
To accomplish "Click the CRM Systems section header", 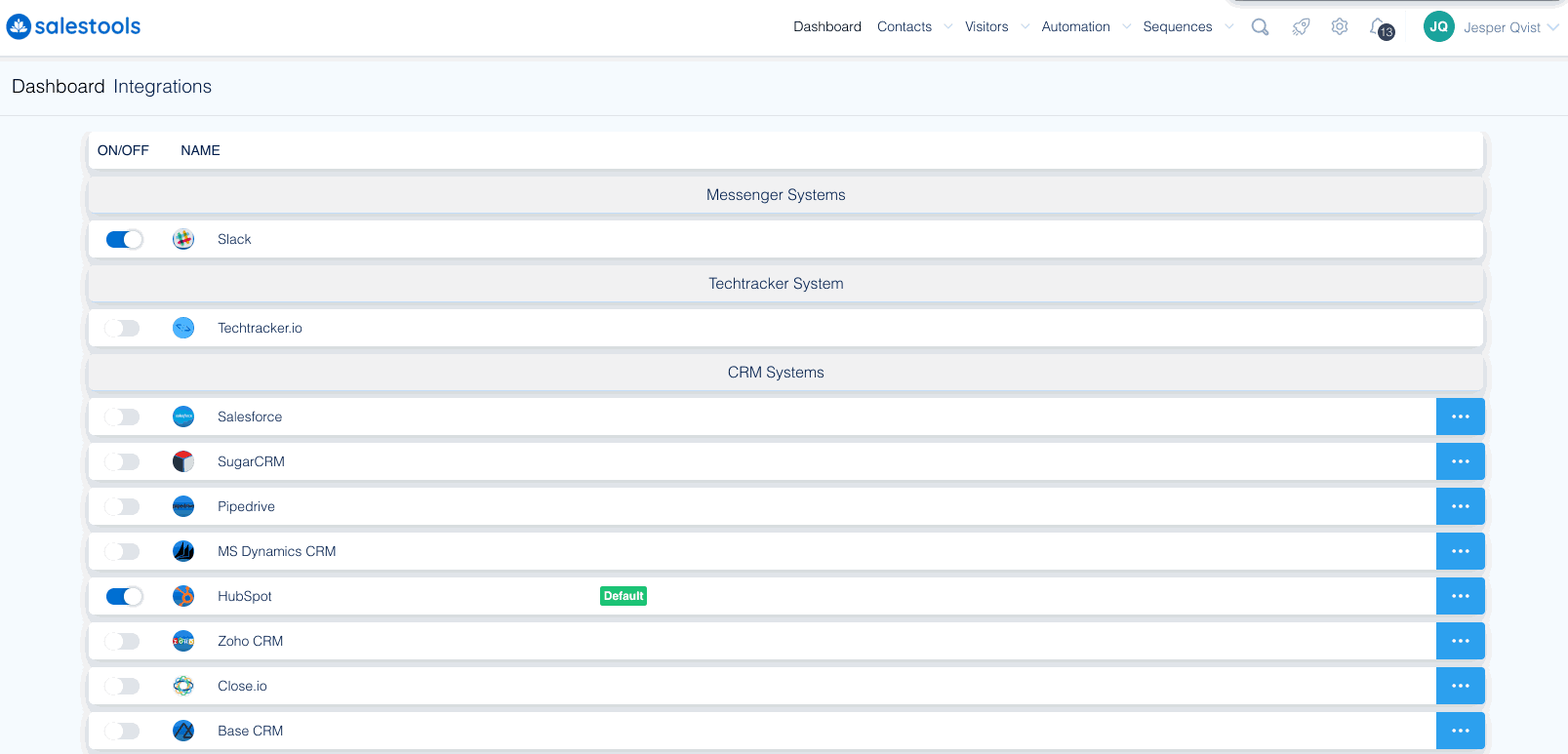I will [785, 373].
